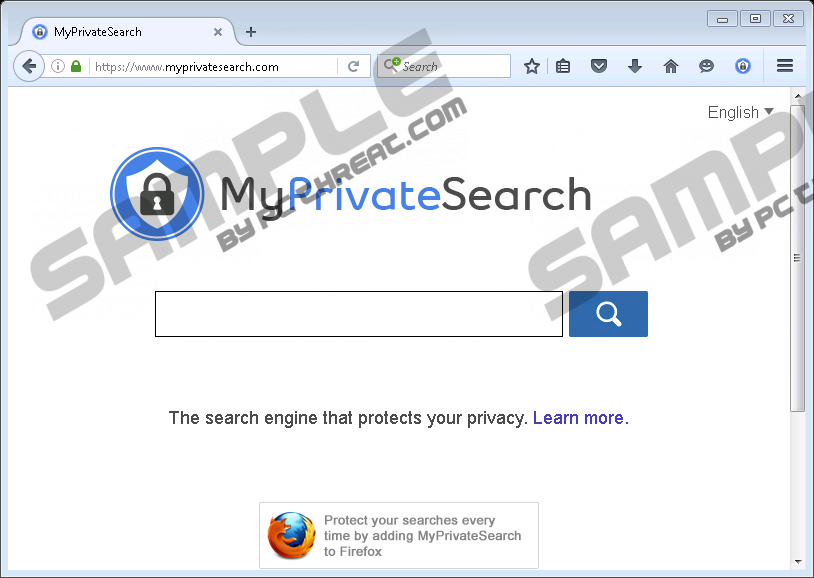The height and width of the screenshot is (578, 814).
Task: Open a new tab with the plus button
Action: coord(251,32)
